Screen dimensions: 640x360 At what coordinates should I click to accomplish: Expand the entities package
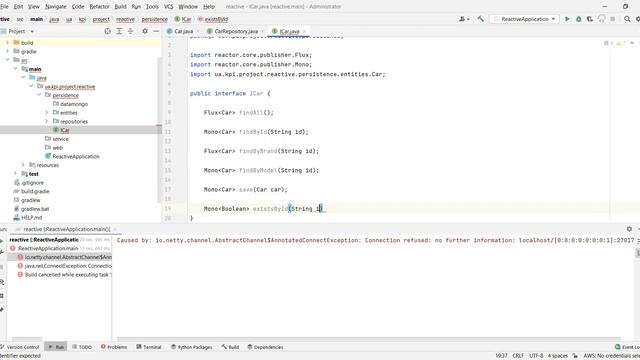point(47,113)
